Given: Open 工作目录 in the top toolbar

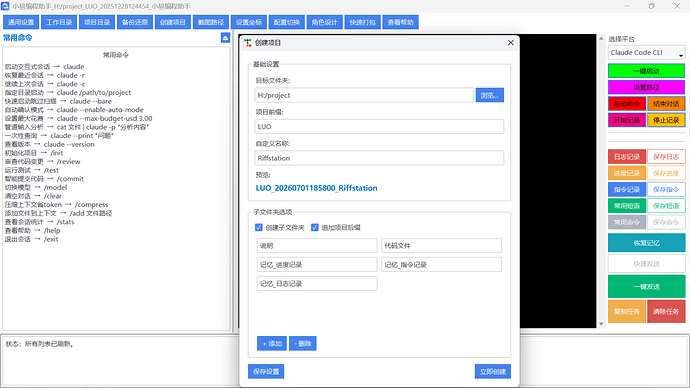Looking at the screenshot, I should 59,22.
